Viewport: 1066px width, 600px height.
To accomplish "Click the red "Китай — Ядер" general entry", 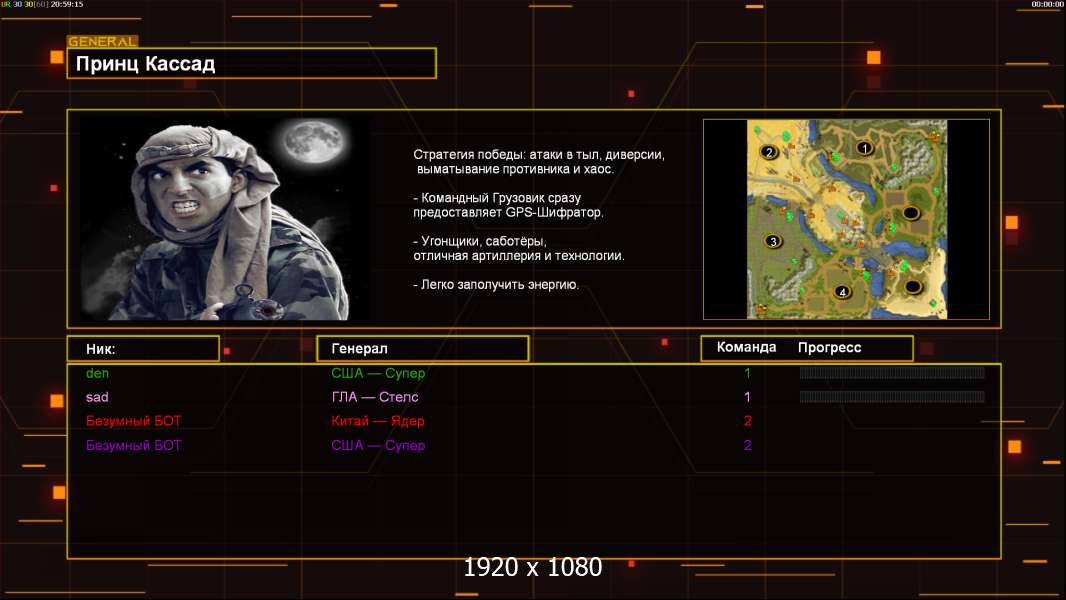I will click(x=377, y=421).
